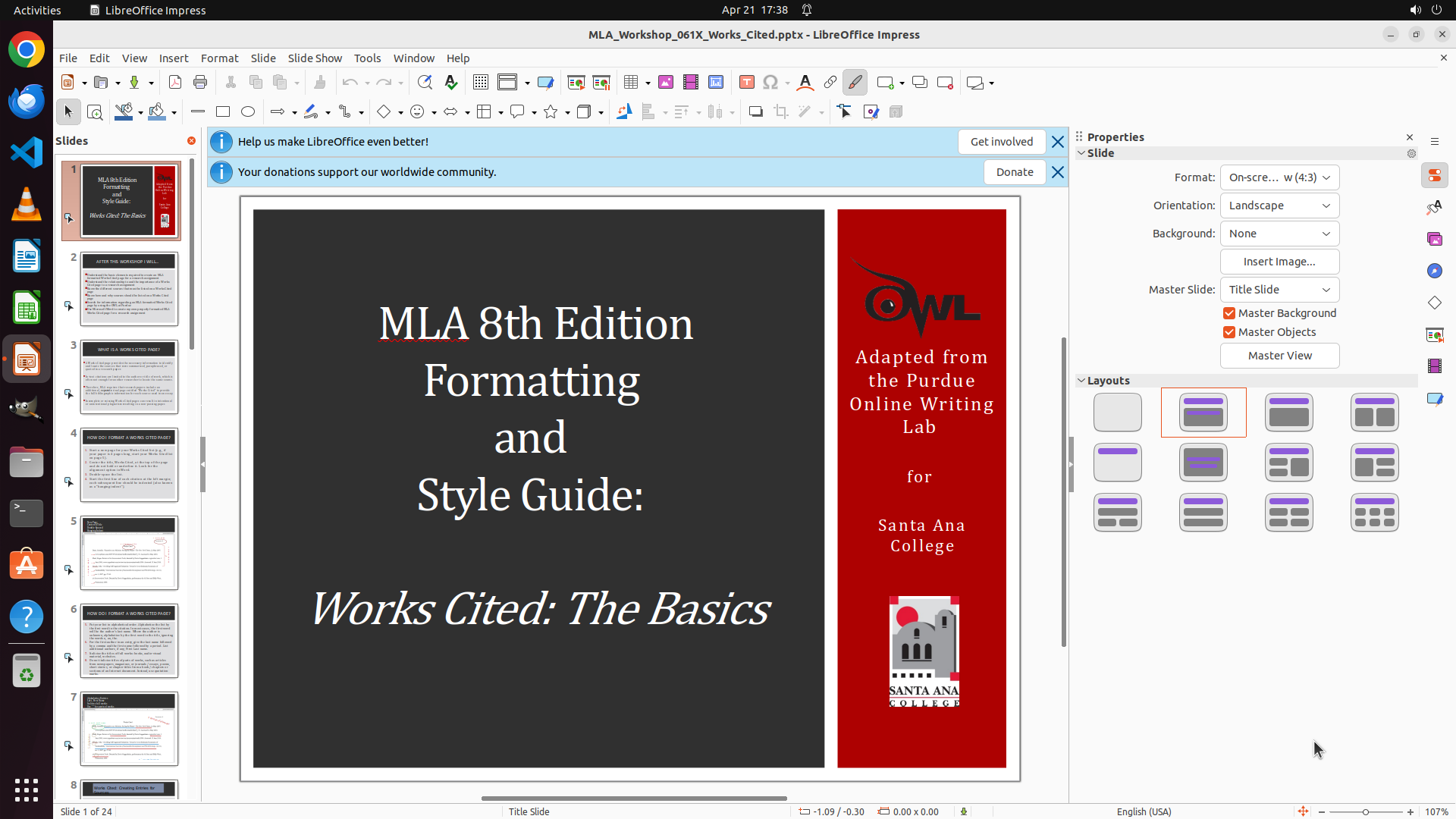Open the sidebar Gallery panel icon
The height and width of the screenshot is (819, 1456).
[x=1434, y=239]
